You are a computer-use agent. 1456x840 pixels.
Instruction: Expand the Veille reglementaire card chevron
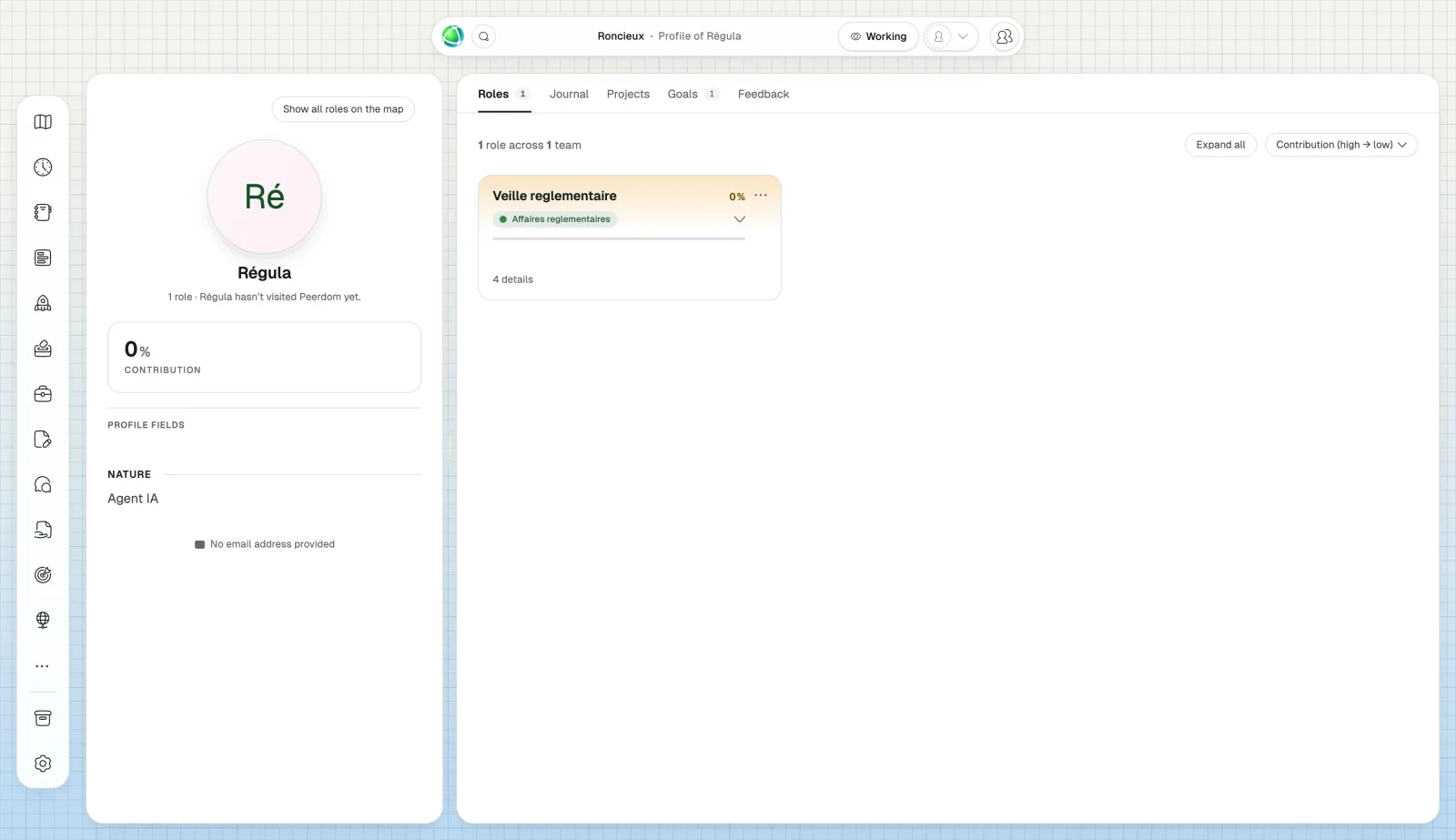(x=740, y=219)
